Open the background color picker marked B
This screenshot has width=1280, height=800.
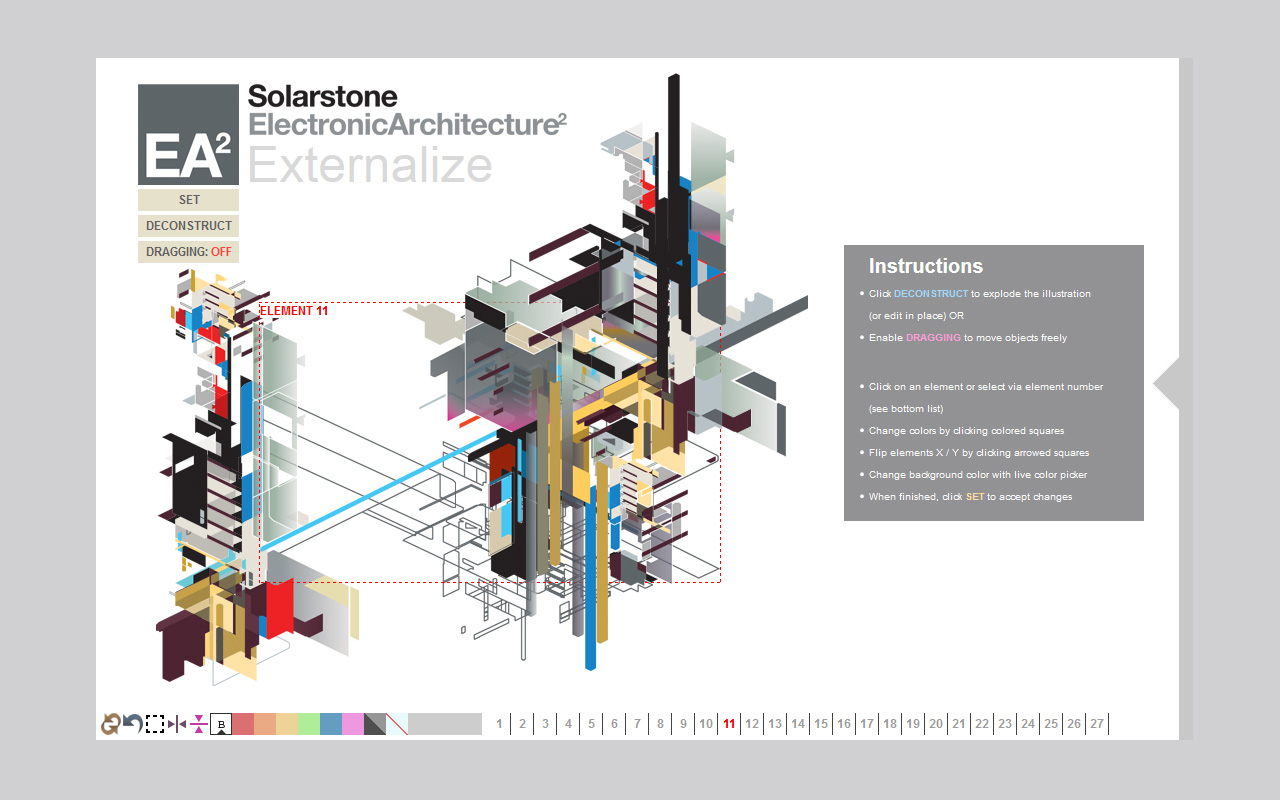click(221, 724)
